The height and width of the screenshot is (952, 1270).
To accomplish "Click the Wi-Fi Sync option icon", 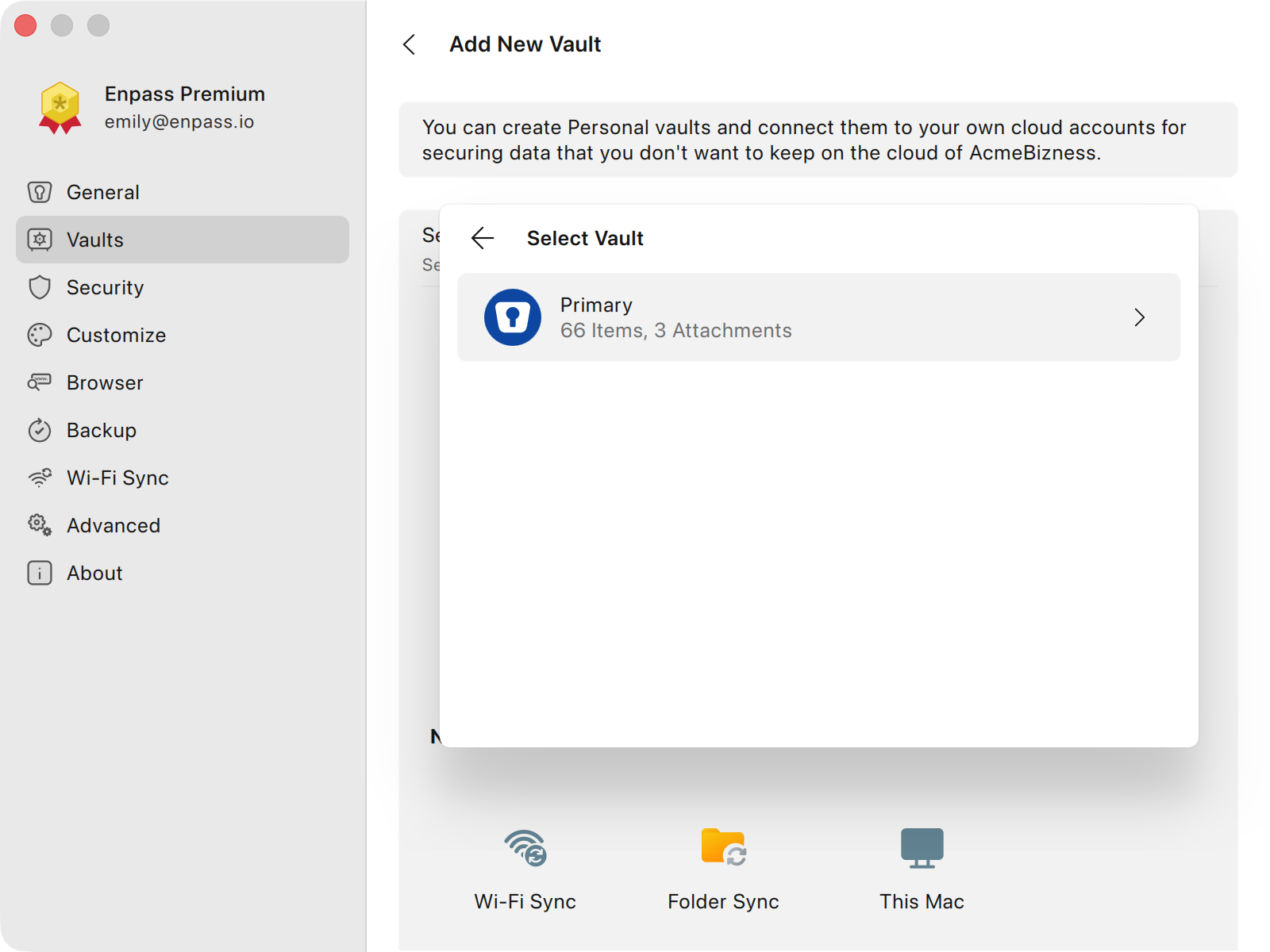I will (525, 848).
